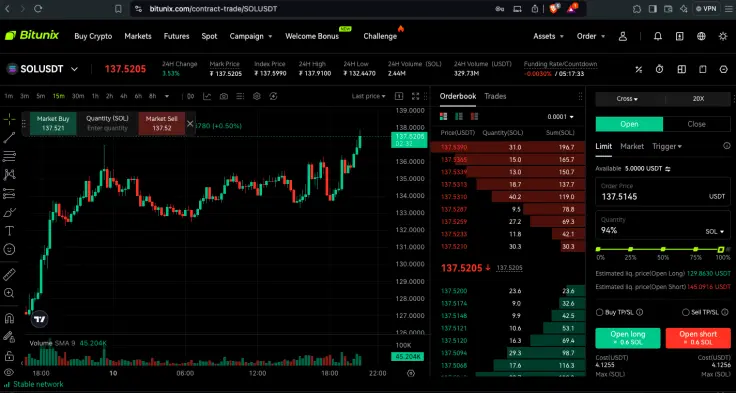This screenshot has height=393, width=736.
Task: Open notifications bell
Action: click(x=658, y=37)
